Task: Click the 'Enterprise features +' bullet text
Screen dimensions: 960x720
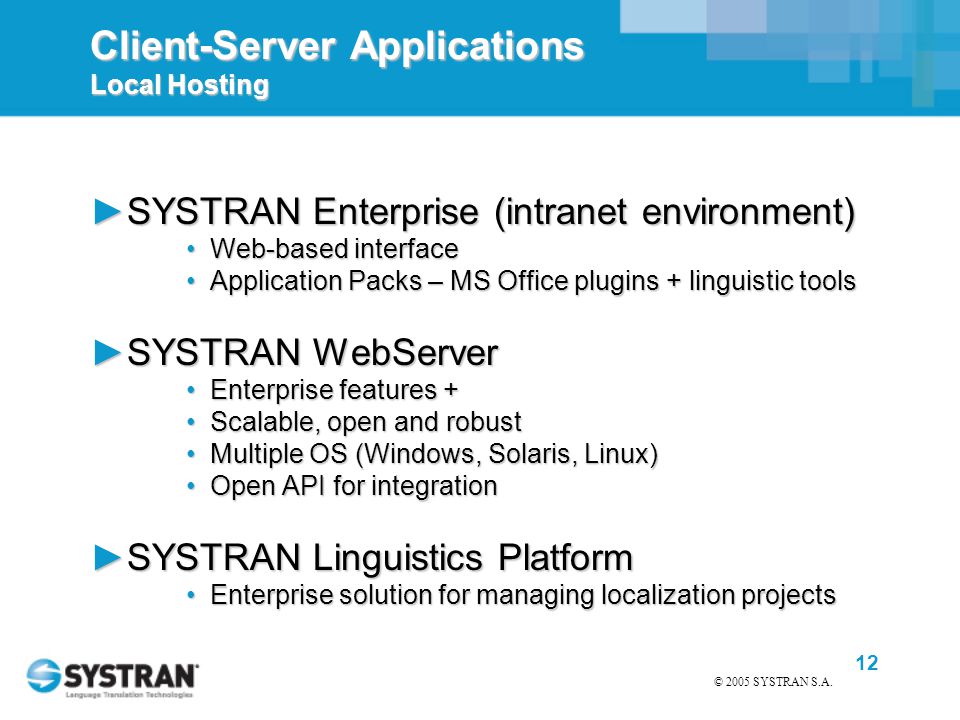Action: pos(334,390)
